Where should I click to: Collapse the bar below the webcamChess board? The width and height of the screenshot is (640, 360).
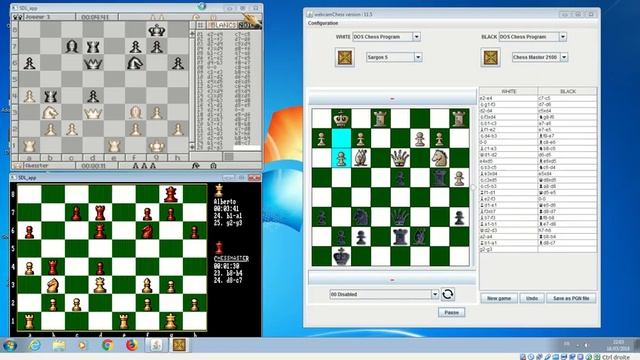coord(392,280)
